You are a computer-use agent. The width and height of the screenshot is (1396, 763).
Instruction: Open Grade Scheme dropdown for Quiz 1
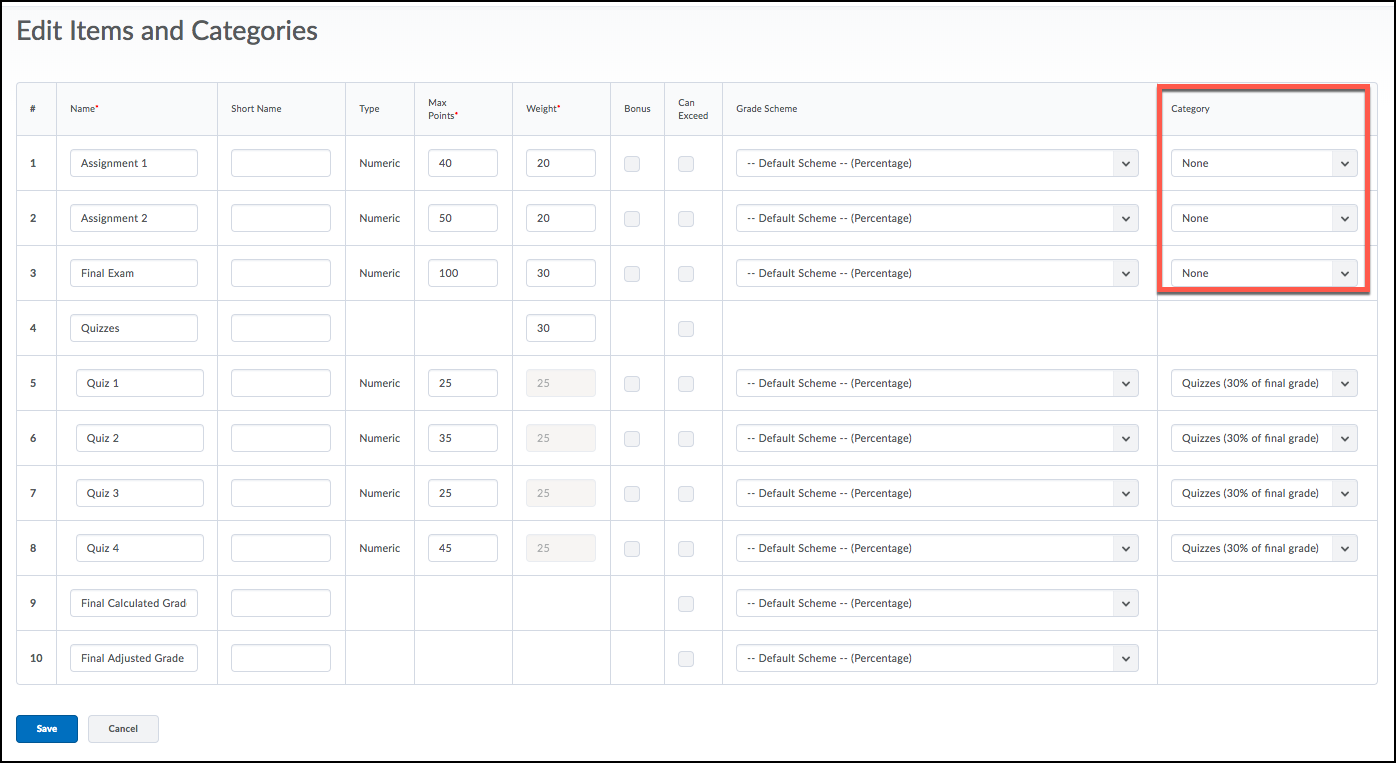(x=937, y=383)
